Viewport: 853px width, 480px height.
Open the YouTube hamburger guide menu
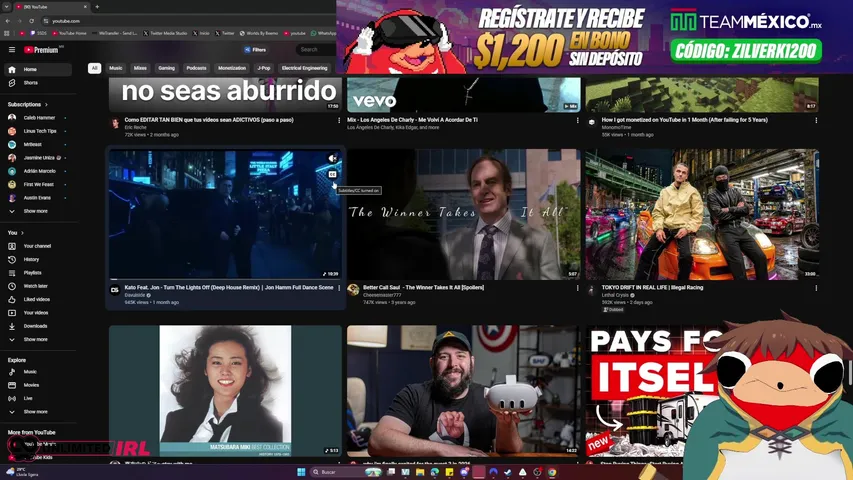(12, 50)
